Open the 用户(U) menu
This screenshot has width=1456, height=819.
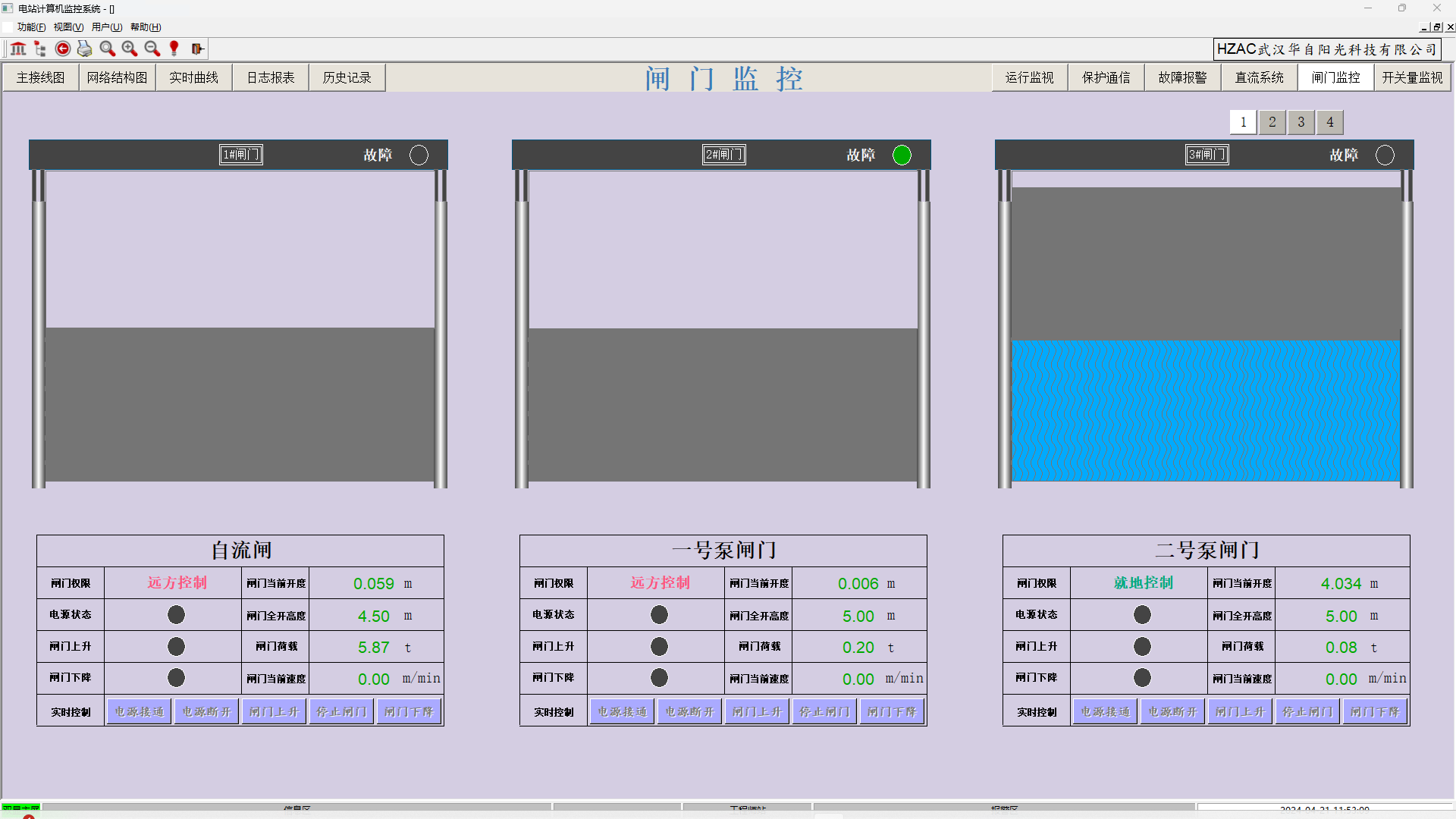click(x=107, y=27)
